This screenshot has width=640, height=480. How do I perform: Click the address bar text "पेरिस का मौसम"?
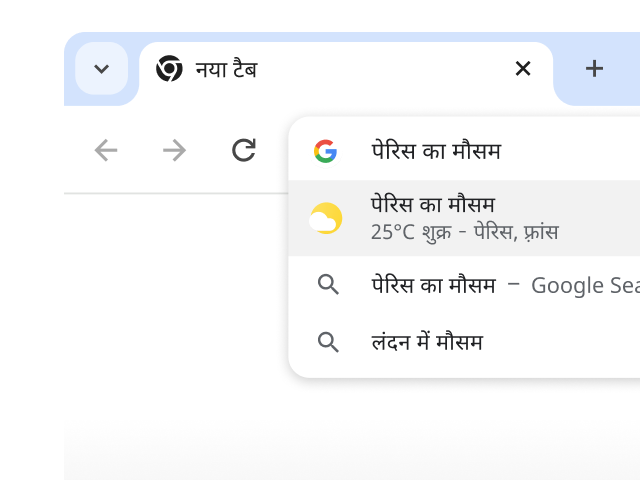(x=435, y=151)
